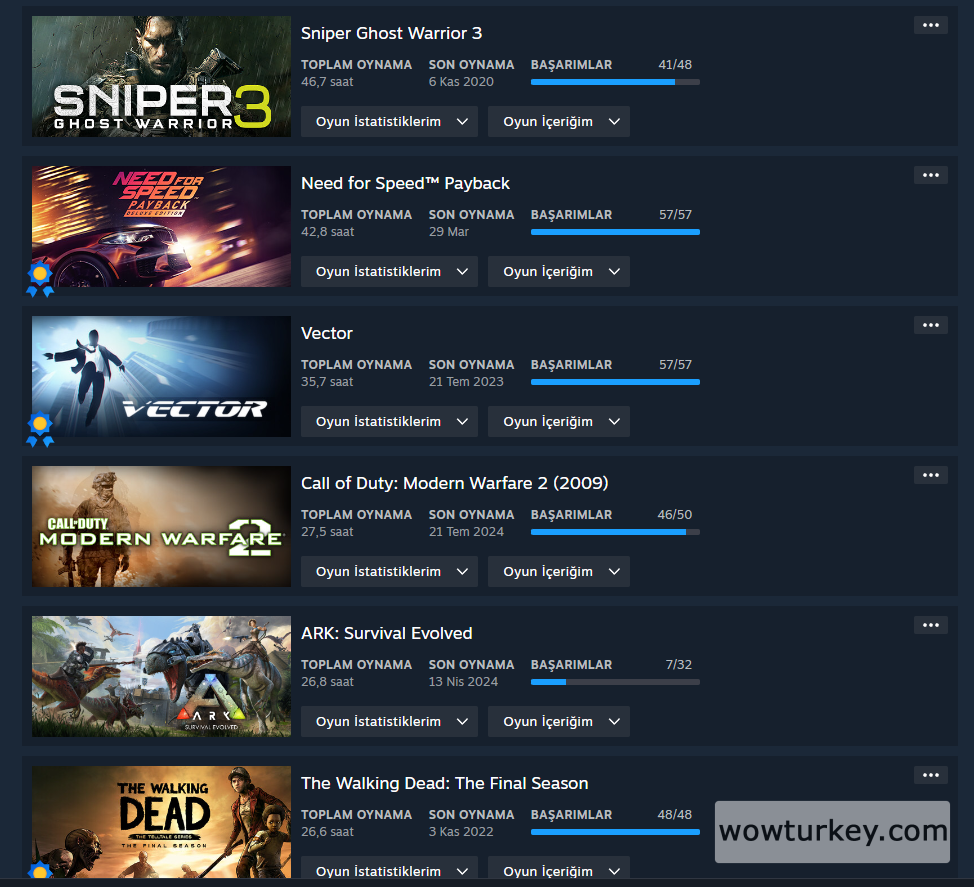Open the three-dot menu for Modern Warfare 2
This screenshot has width=974, height=887.
930,475
